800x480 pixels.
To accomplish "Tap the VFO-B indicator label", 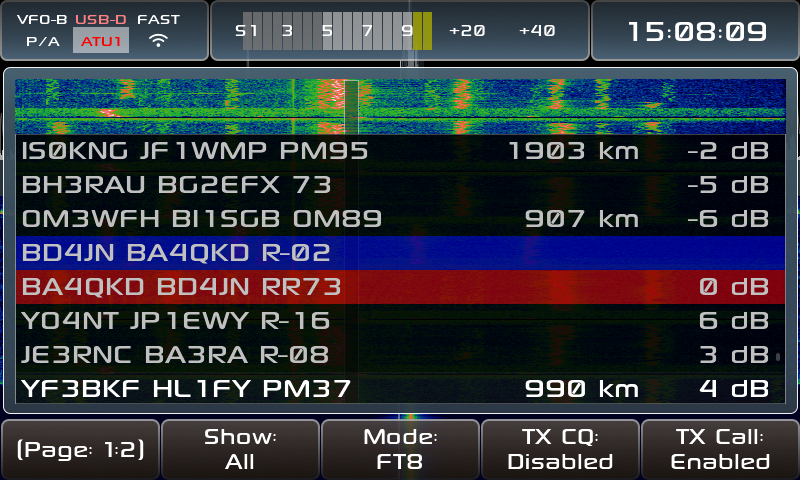I will pyautogui.click(x=42, y=19).
